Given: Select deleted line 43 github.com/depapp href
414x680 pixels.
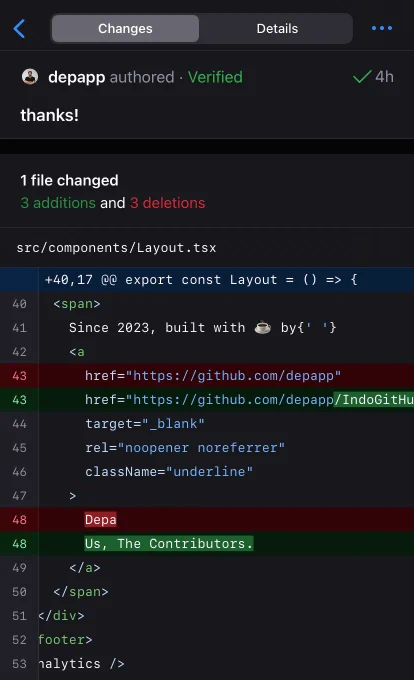Looking at the screenshot, I should 207,376.
